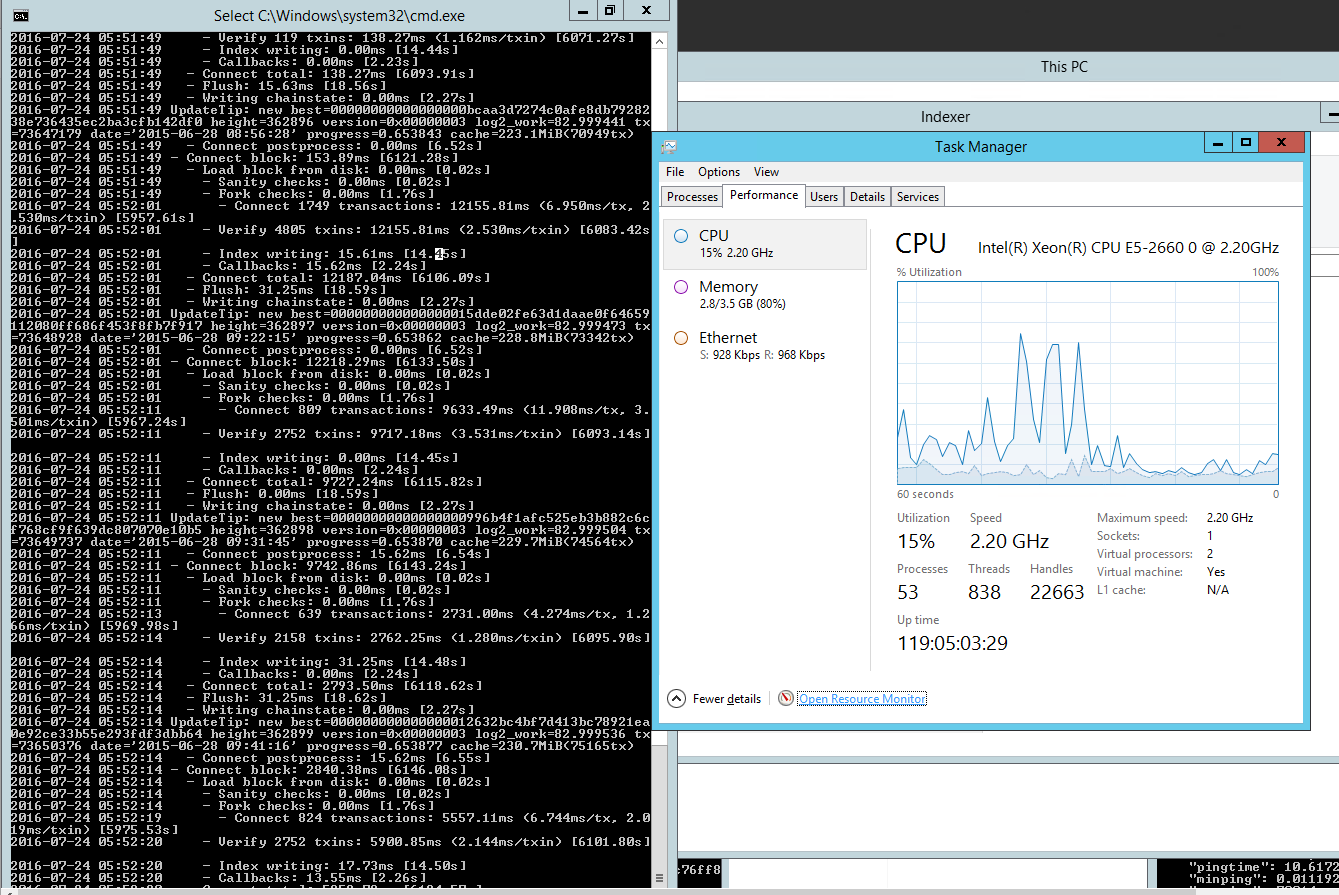Switch to the Processes tab

[x=692, y=197]
